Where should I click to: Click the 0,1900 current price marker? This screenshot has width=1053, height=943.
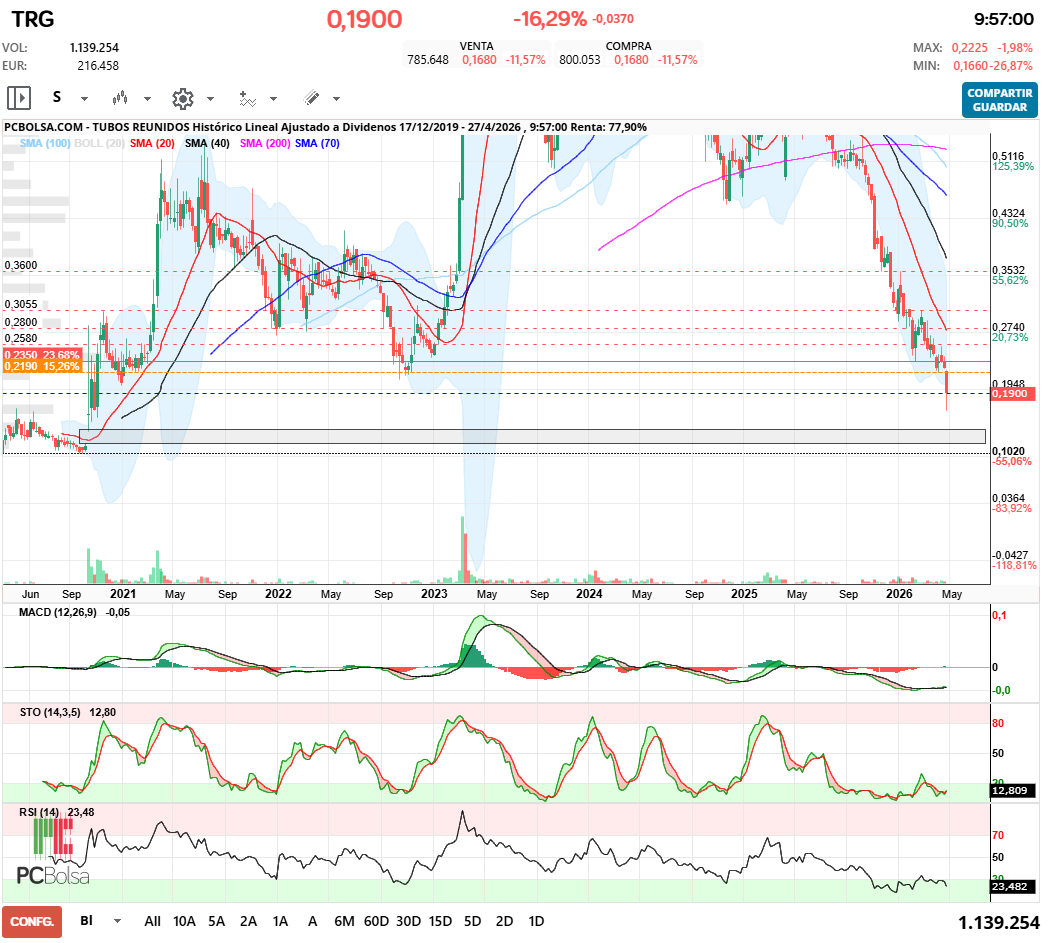(1012, 394)
